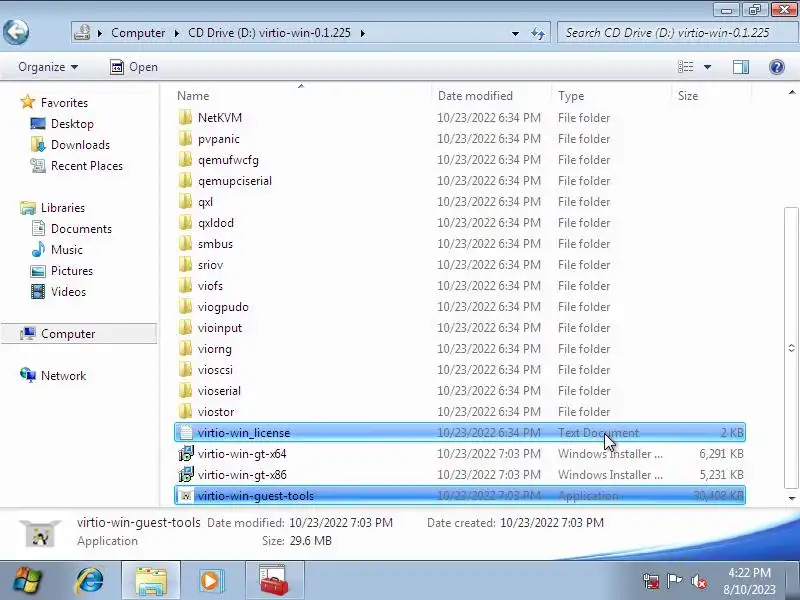This screenshot has width=800, height=600.
Task: Open Help via question mark icon
Action: pyautogui.click(x=777, y=67)
